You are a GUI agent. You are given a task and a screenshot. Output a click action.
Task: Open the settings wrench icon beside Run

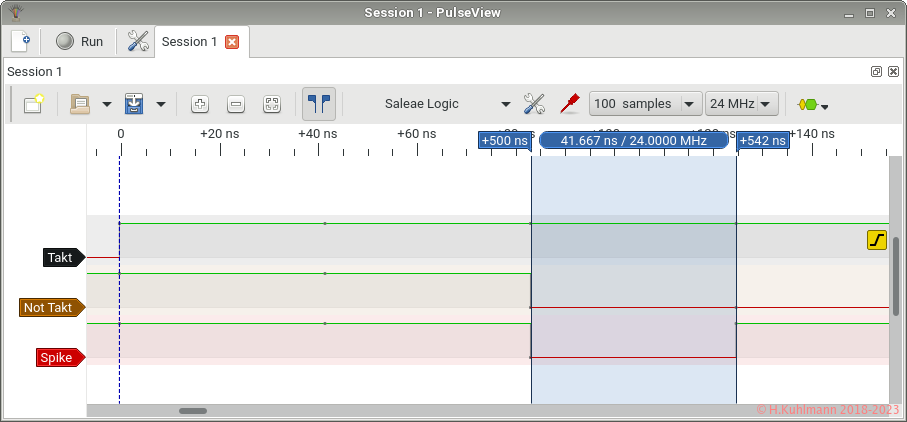tap(138, 42)
